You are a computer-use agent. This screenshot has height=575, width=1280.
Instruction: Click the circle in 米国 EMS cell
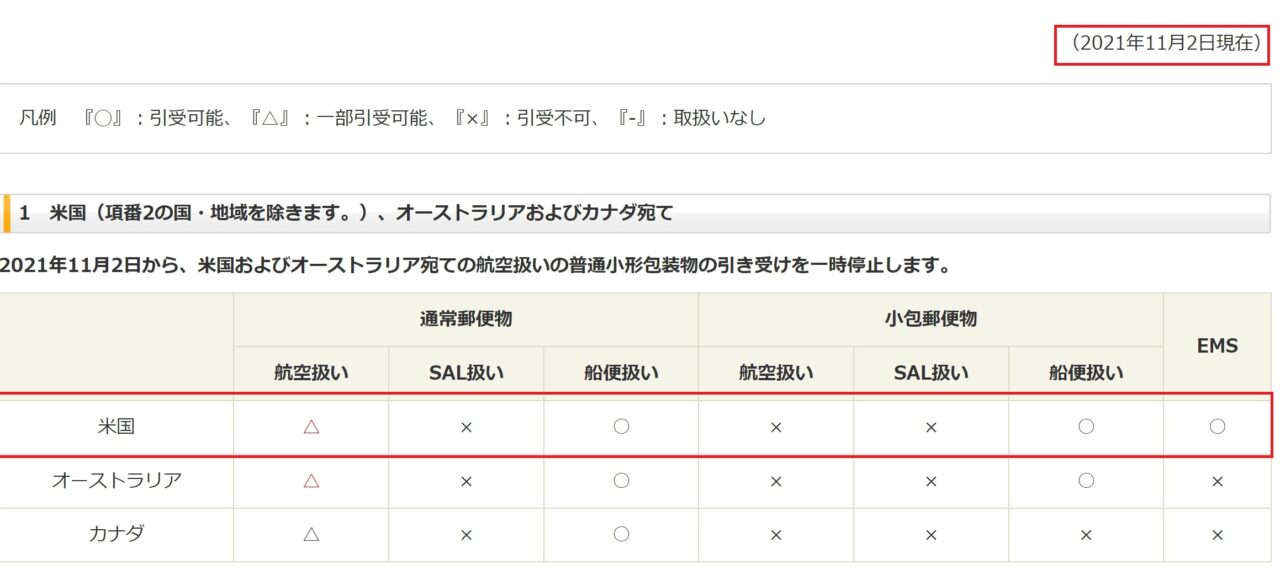[1217, 426]
